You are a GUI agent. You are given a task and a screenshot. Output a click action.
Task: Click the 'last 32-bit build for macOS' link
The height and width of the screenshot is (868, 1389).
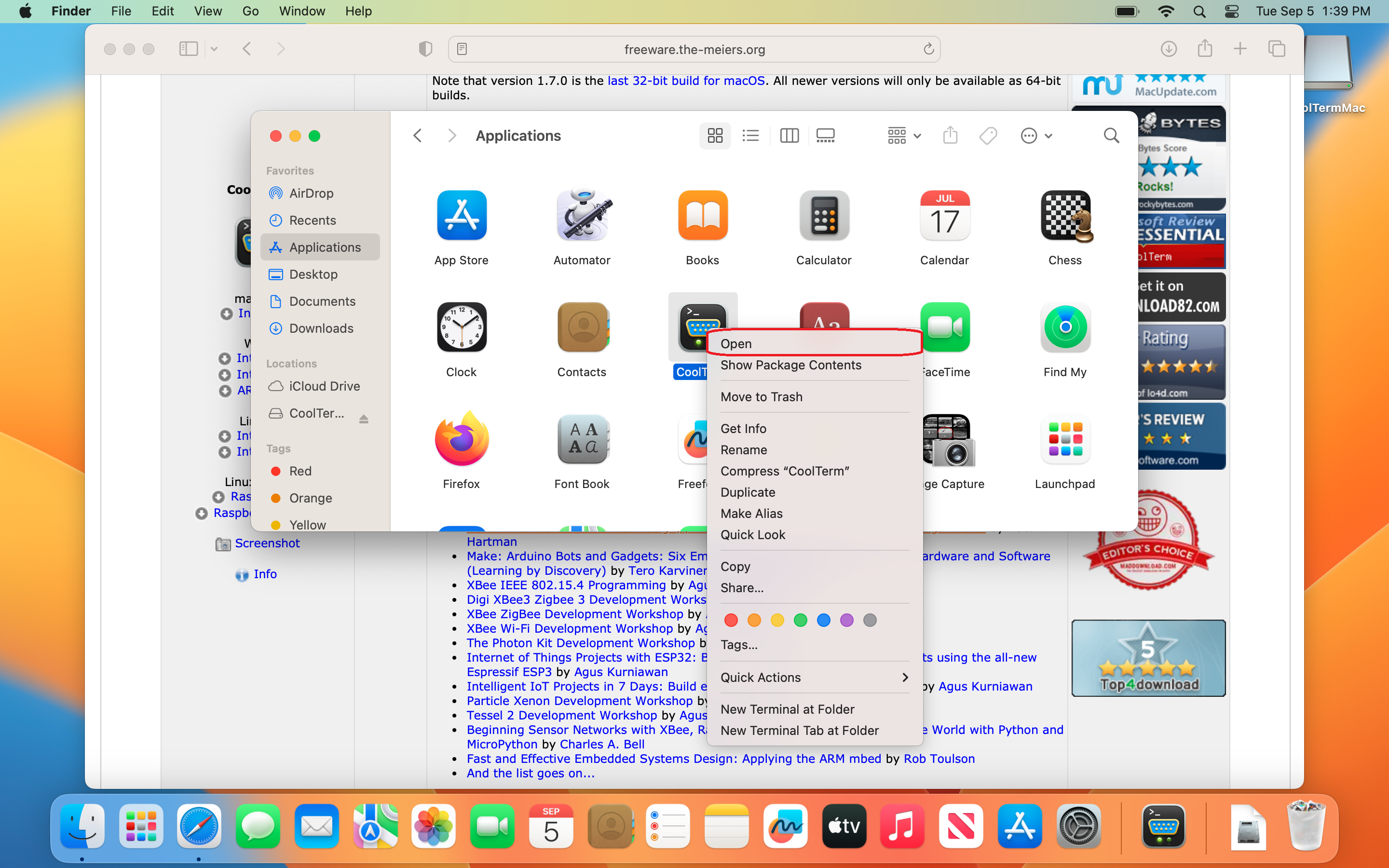click(x=686, y=81)
